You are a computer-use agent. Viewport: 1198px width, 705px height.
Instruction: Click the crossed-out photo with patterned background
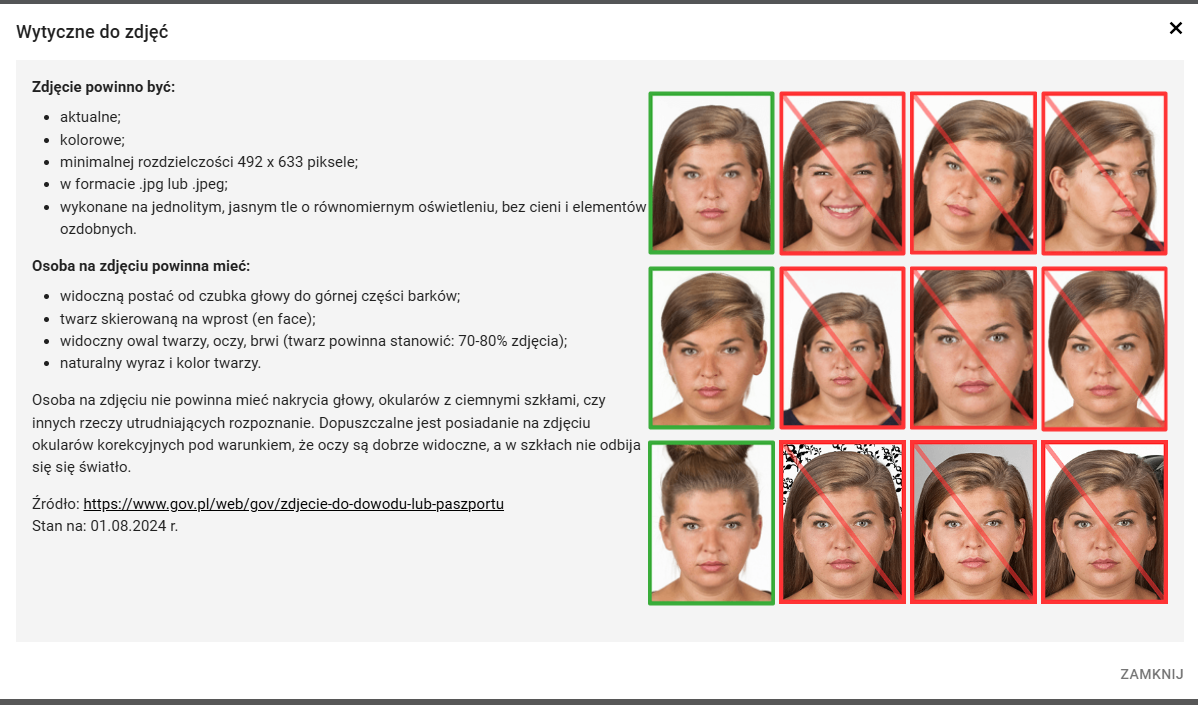click(842, 522)
